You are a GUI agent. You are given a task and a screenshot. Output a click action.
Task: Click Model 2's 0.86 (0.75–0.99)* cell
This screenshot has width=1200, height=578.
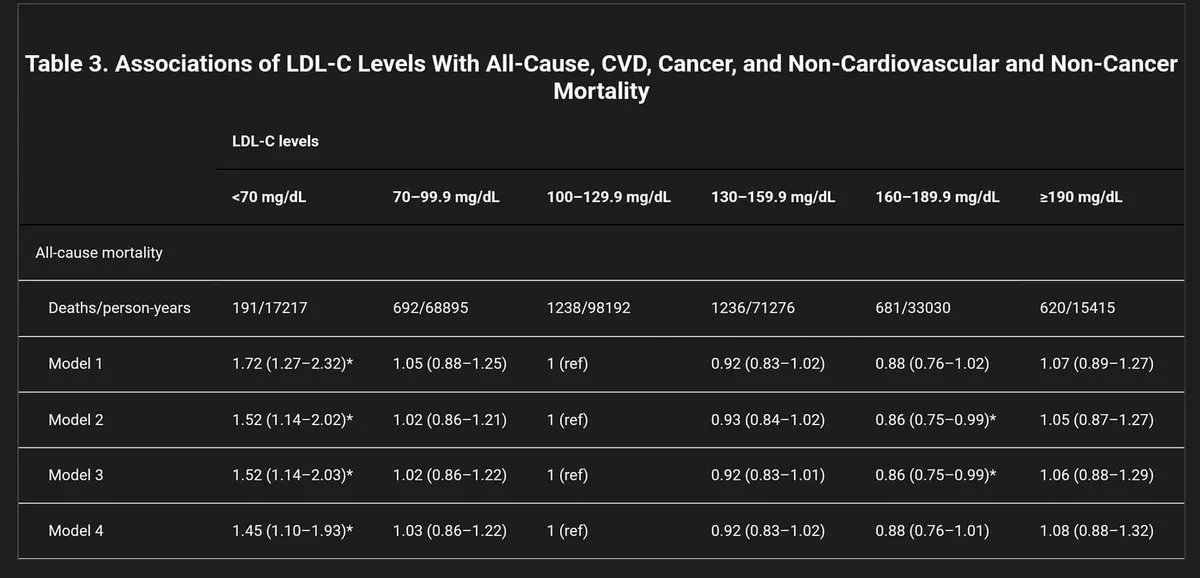tap(936, 420)
